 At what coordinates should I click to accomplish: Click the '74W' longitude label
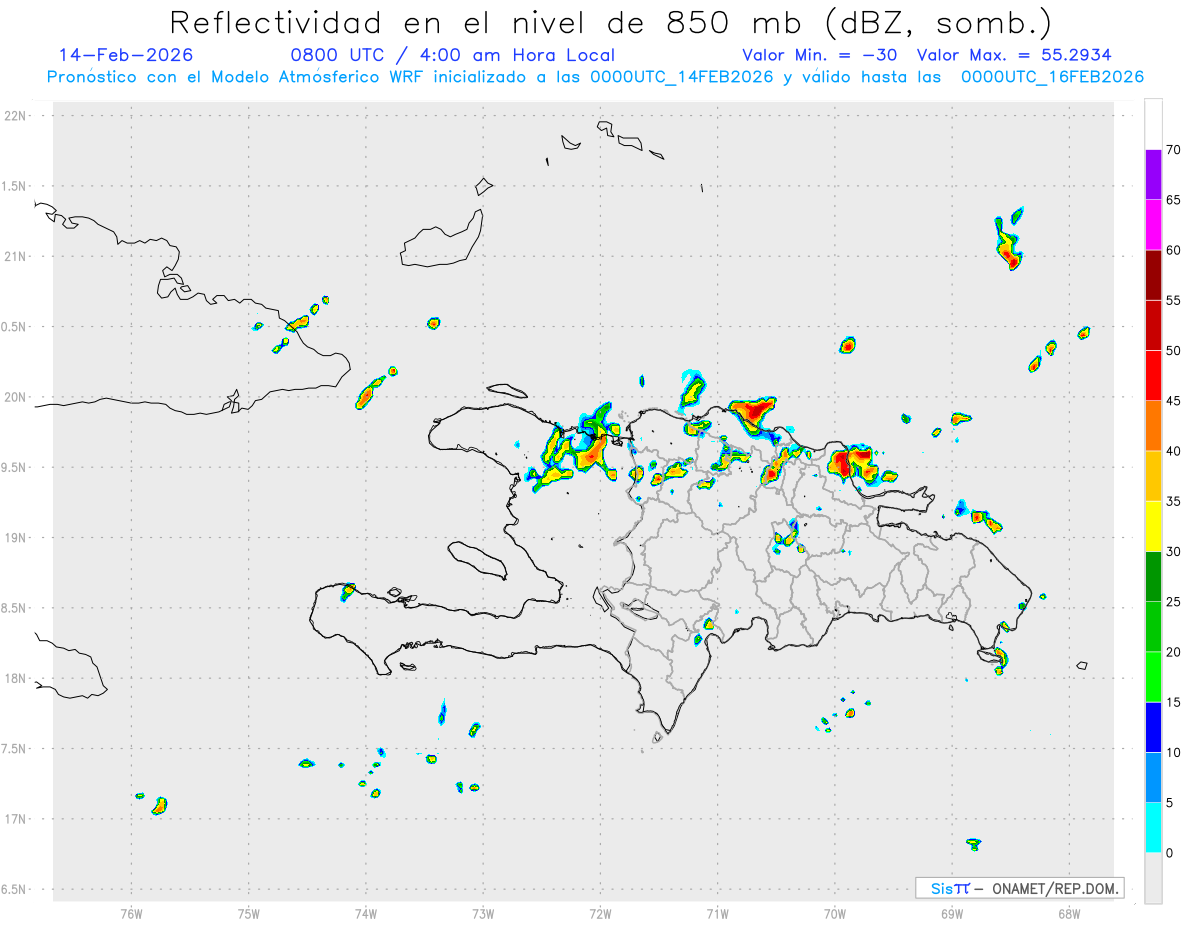pos(366,913)
